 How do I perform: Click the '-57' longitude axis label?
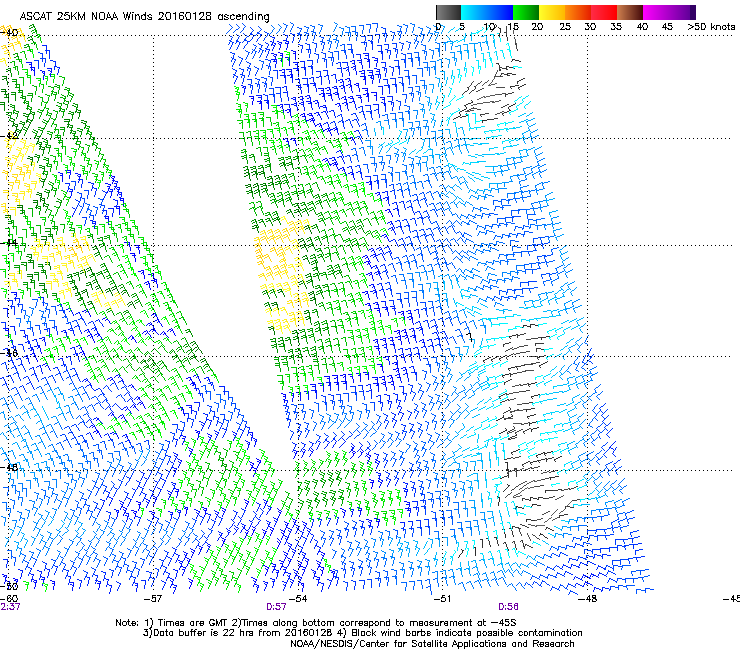coord(152,599)
